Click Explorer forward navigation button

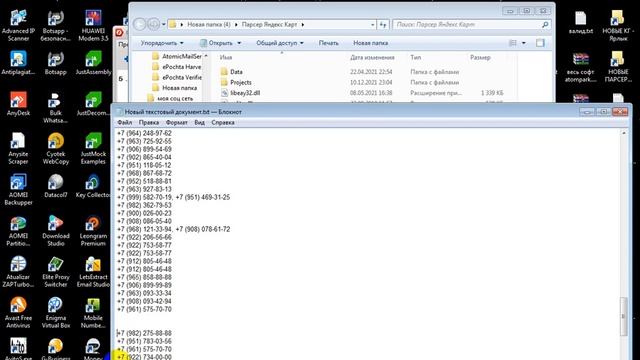pos(153,24)
